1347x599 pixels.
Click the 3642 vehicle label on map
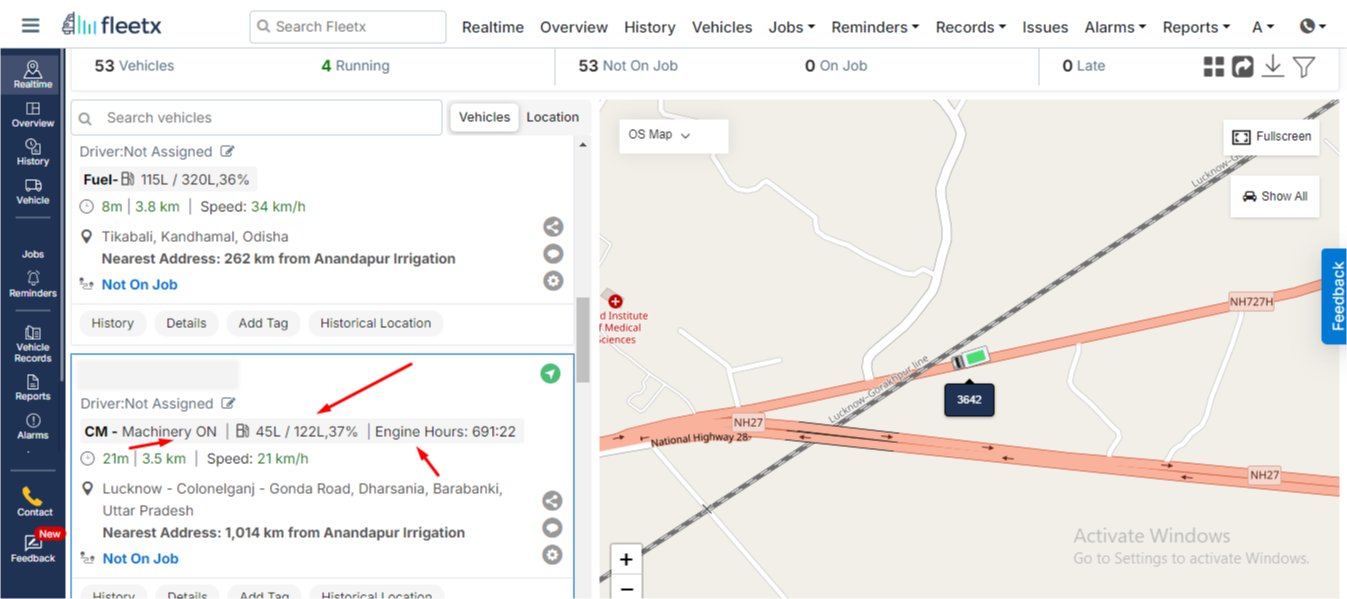969,399
